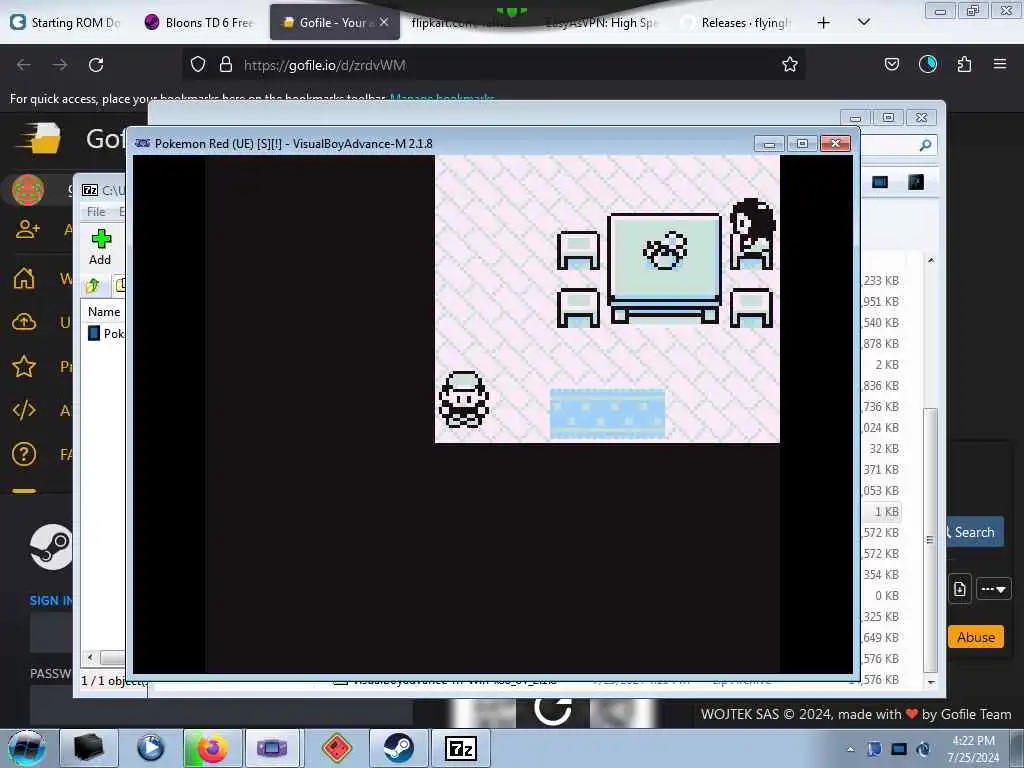Close the Gofile browser tab
This screenshot has width=1024, height=768.
[384, 22]
